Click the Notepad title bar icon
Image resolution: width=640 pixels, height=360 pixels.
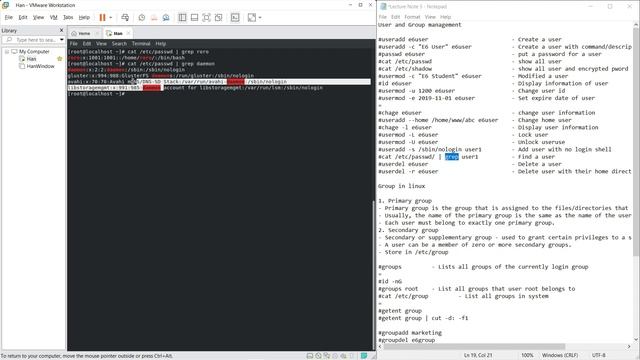click(x=383, y=7)
